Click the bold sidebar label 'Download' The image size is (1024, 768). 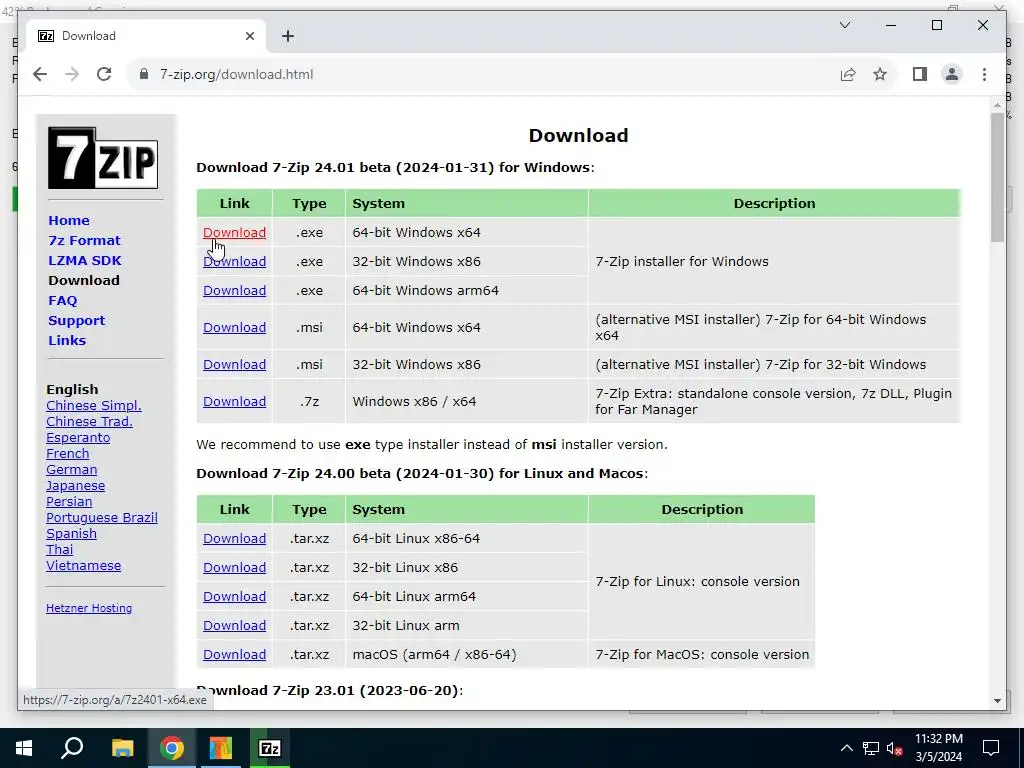pyautogui.click(x=84, y=281)
